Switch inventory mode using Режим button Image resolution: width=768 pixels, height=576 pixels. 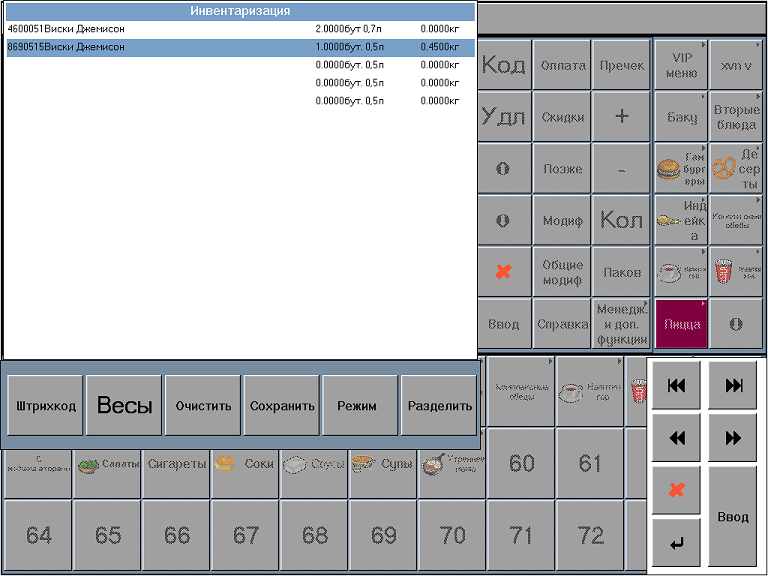point(359,406)
